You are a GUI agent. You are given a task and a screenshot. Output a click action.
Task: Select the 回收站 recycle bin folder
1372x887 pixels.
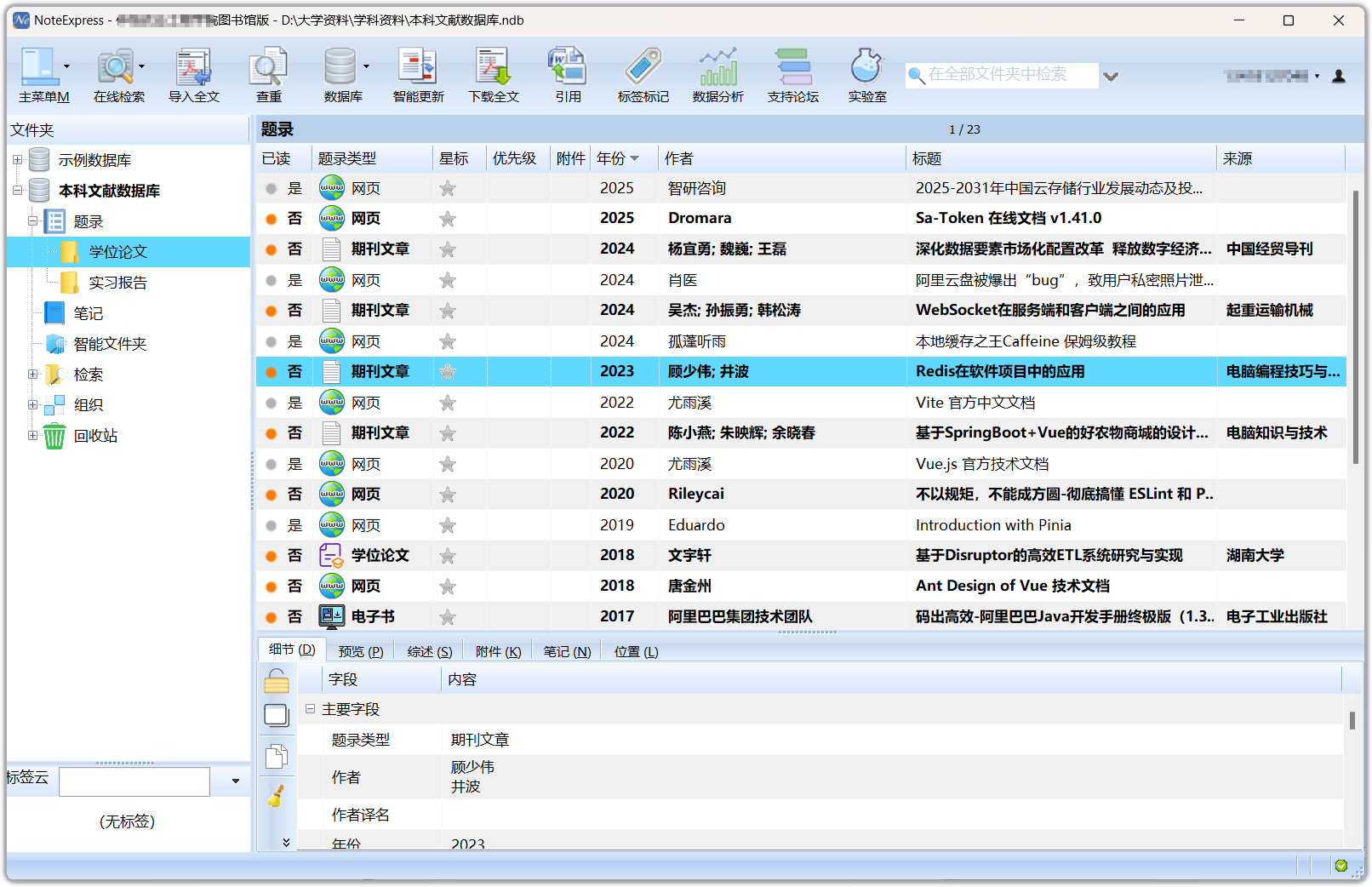tap(95, 436)
